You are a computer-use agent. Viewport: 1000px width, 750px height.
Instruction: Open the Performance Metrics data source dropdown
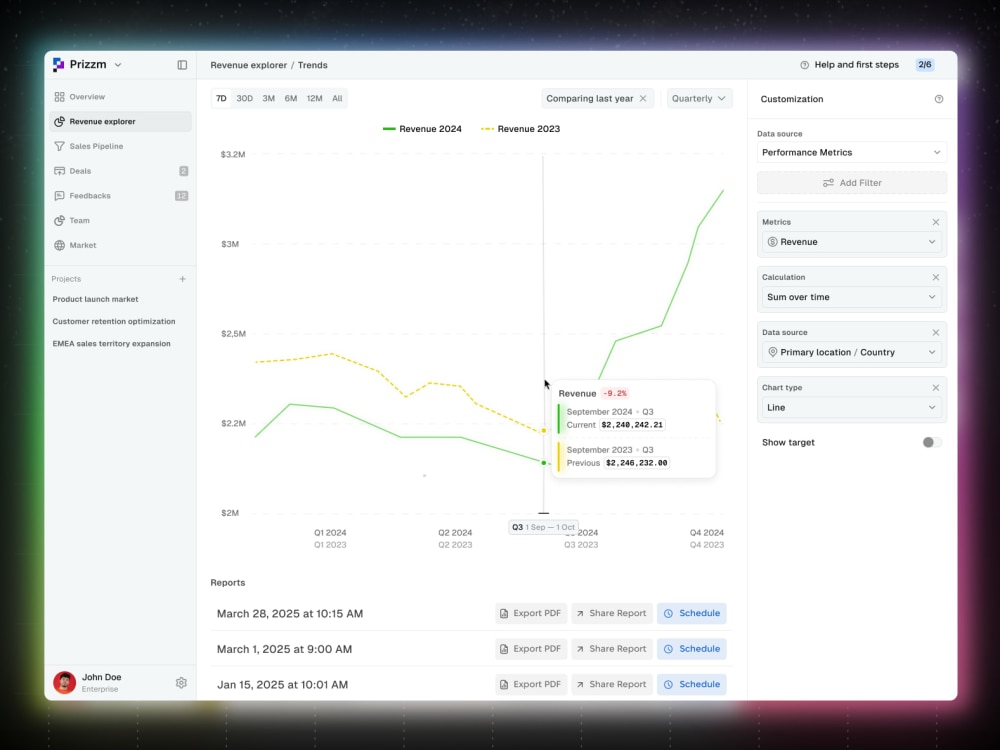(x=851, y=152)
